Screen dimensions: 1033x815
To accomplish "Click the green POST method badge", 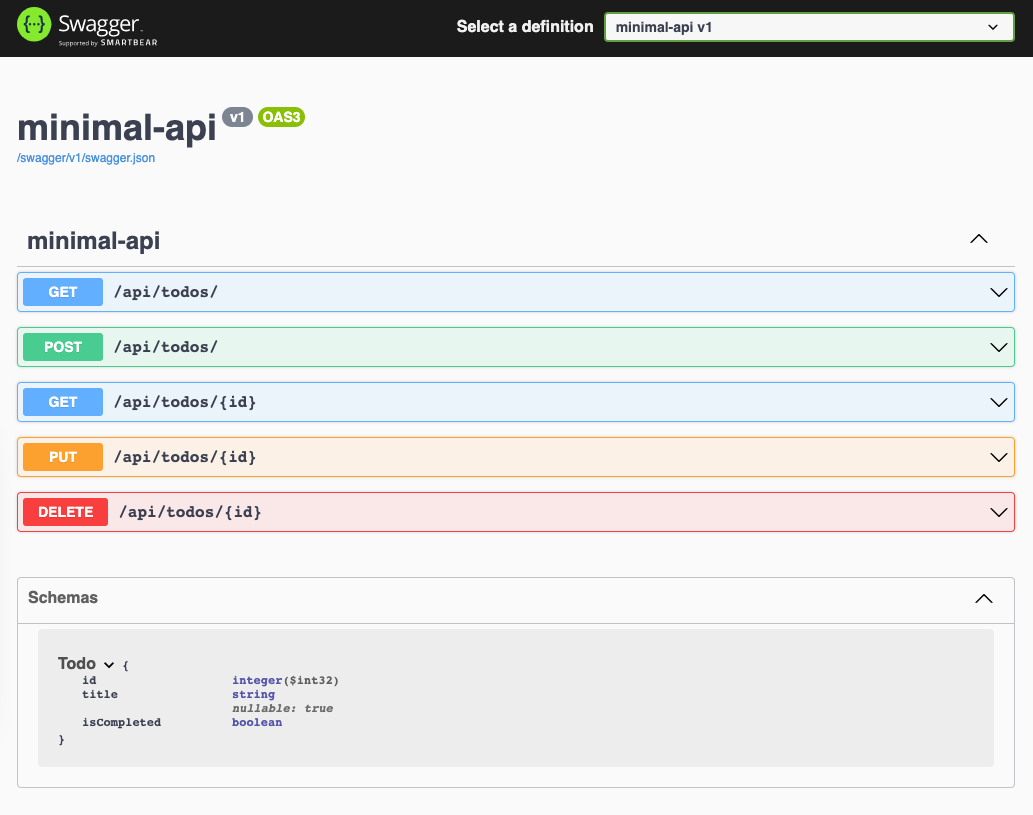I will (x=62, y=347).
